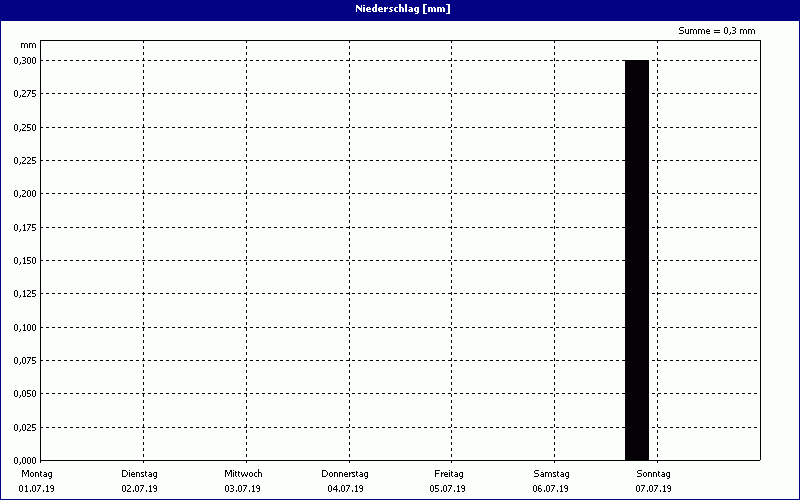Select the Summe = 0,3 mm label
Image resolution: width=800 pixels, height=500 pixels.
coord(717,31)
